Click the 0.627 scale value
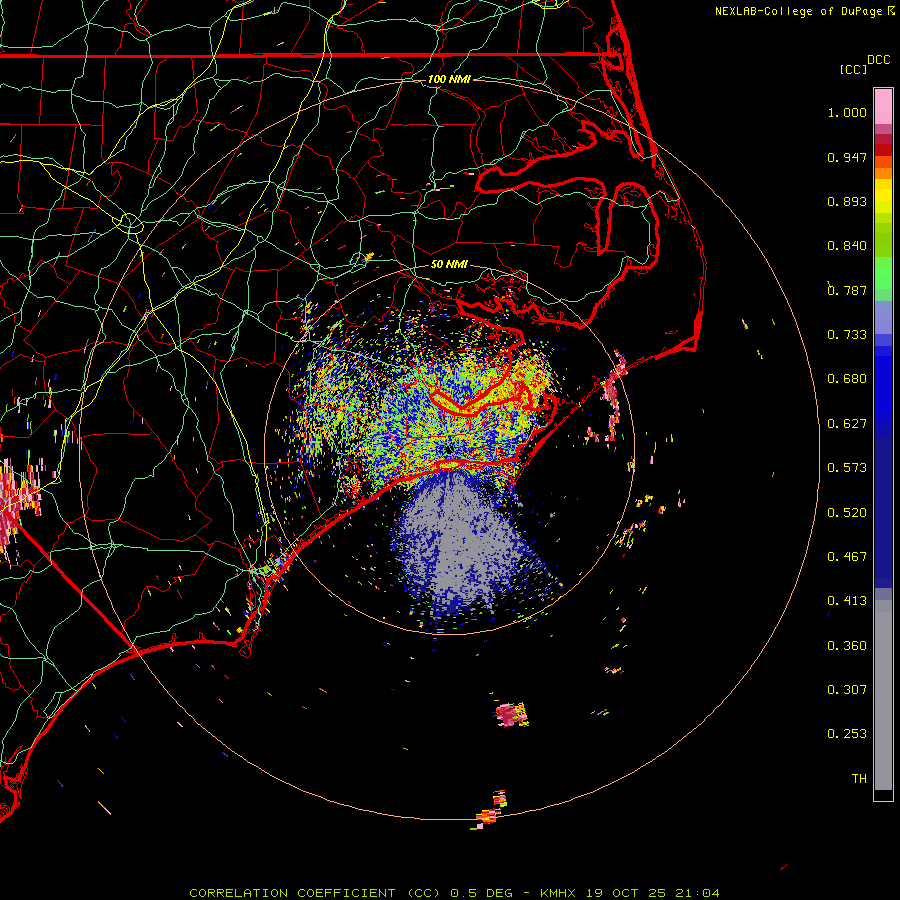900x900 pixels. tap(847, 424)
